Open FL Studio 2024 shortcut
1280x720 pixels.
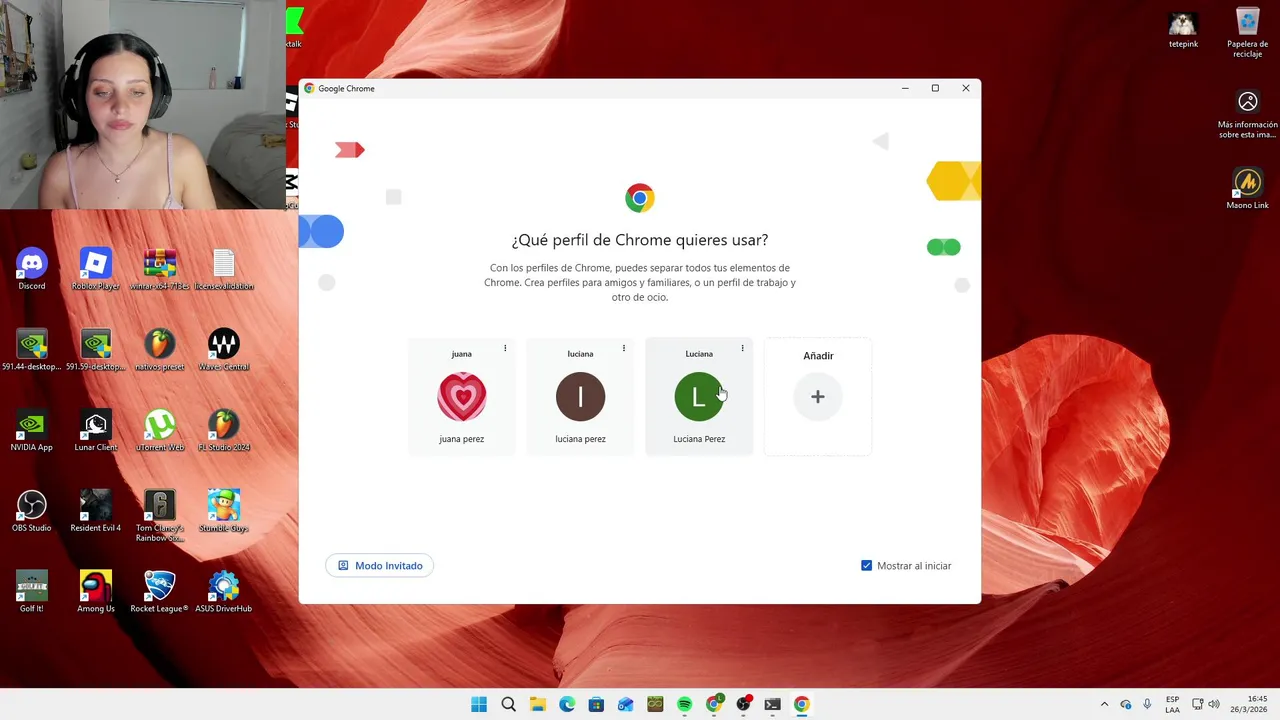[x=224, y=431]
